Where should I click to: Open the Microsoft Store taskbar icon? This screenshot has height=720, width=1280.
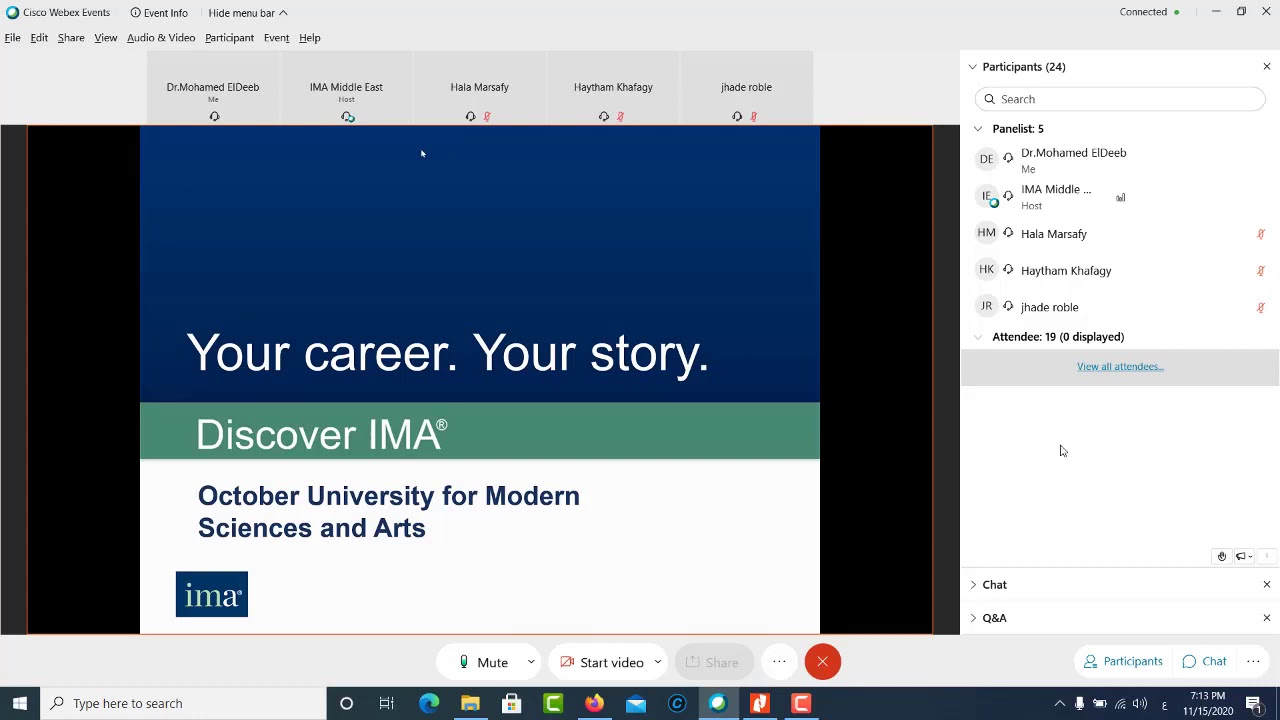click(x=511, y=703)
